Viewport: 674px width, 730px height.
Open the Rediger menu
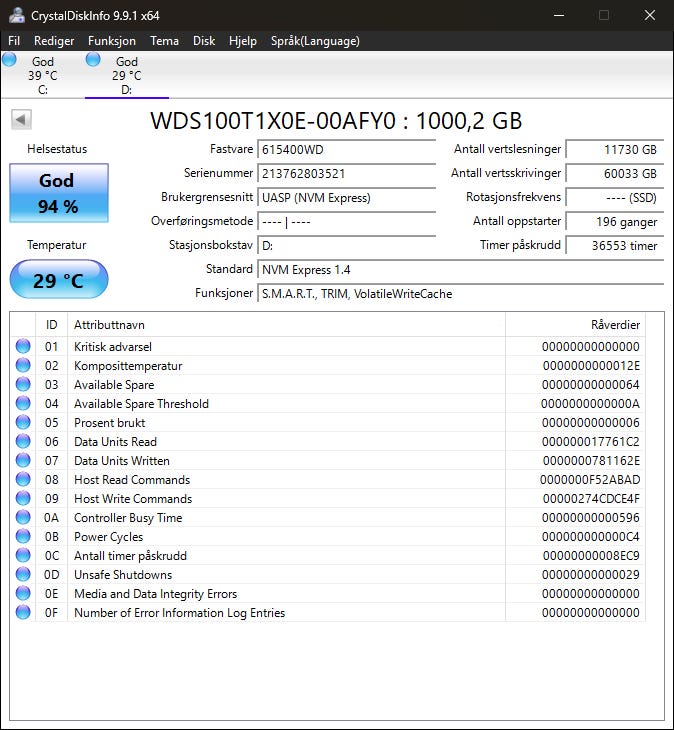tap(54, 41)
